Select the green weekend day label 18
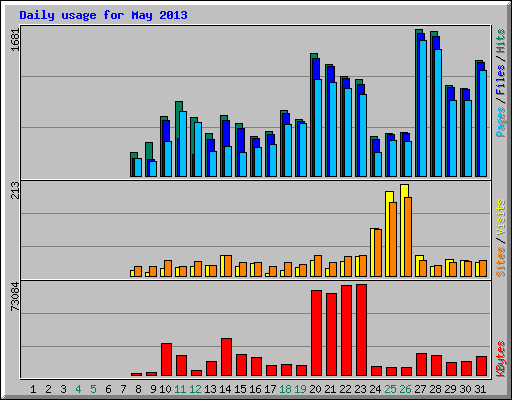 (x=285, y=389)
